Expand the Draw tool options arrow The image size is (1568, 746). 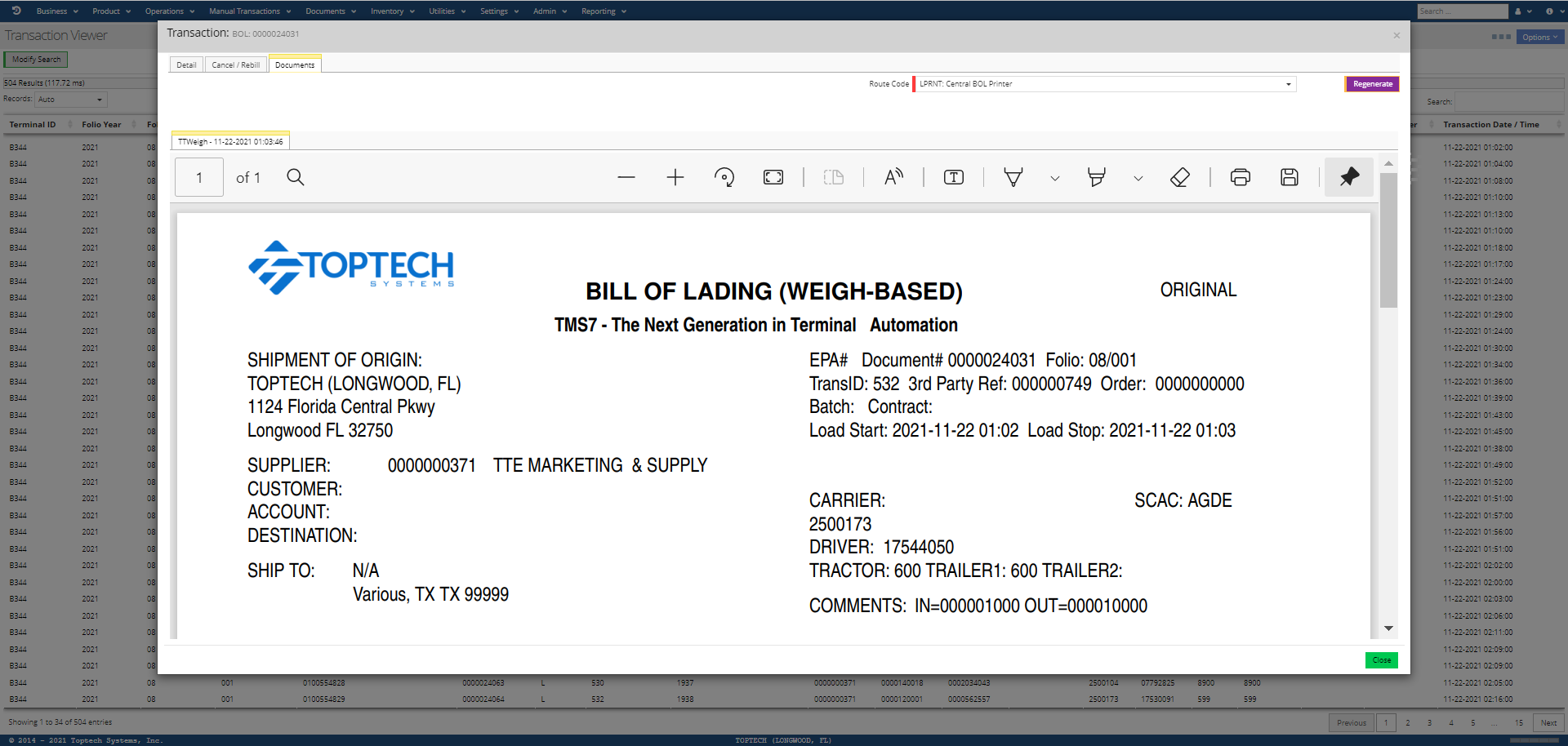coord(1055,179)
